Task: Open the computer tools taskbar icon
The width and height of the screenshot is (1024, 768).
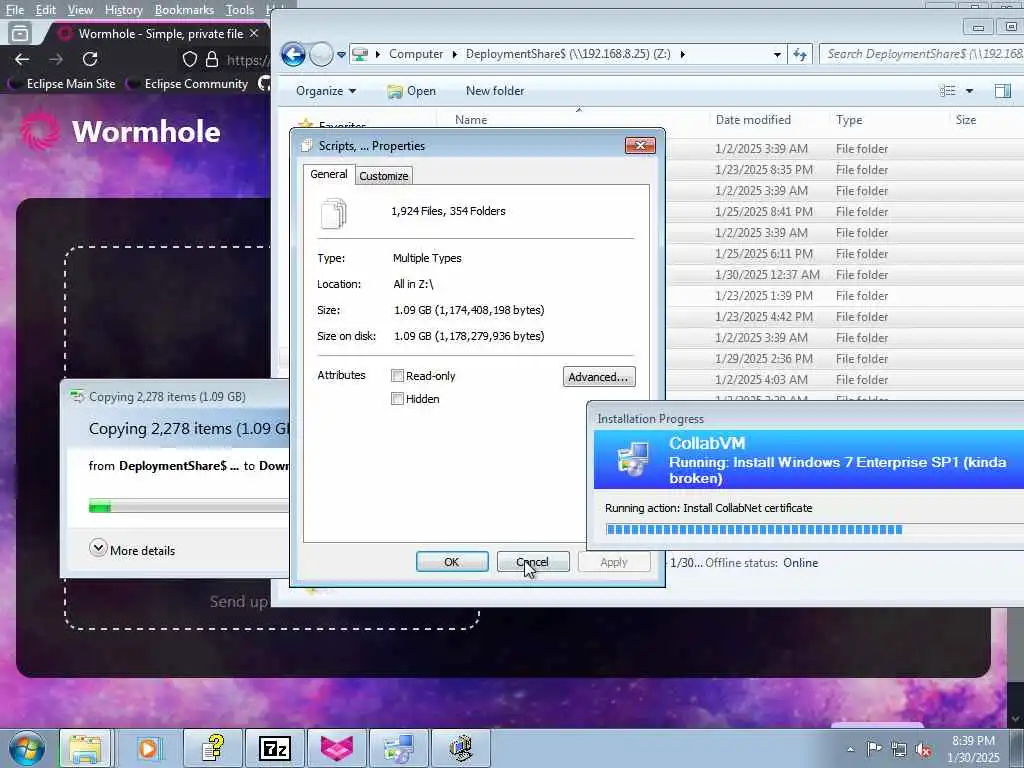Action: tap(461, 748)
